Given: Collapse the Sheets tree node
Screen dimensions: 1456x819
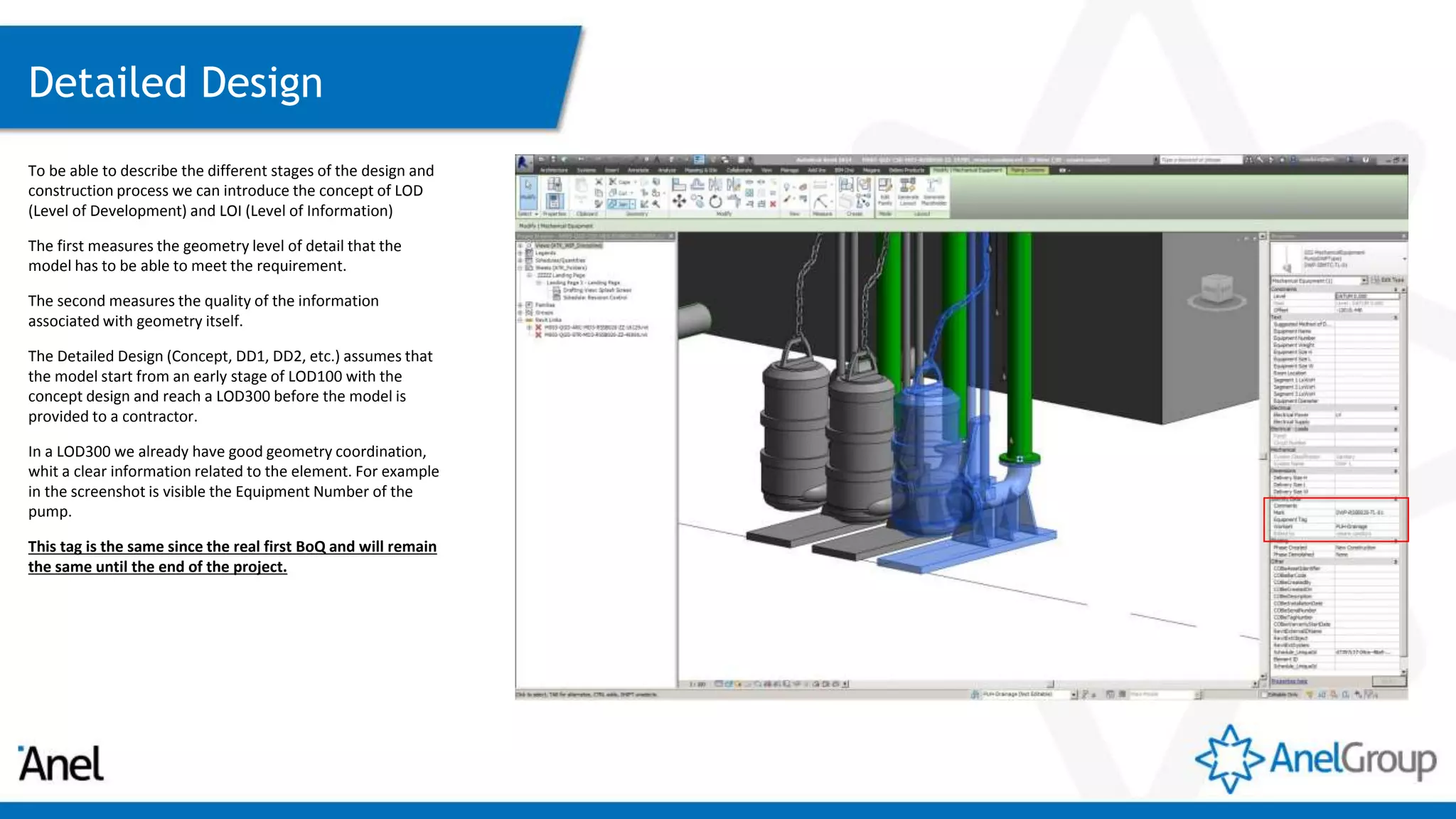Looking at the screenshot, I should [520, 268].
